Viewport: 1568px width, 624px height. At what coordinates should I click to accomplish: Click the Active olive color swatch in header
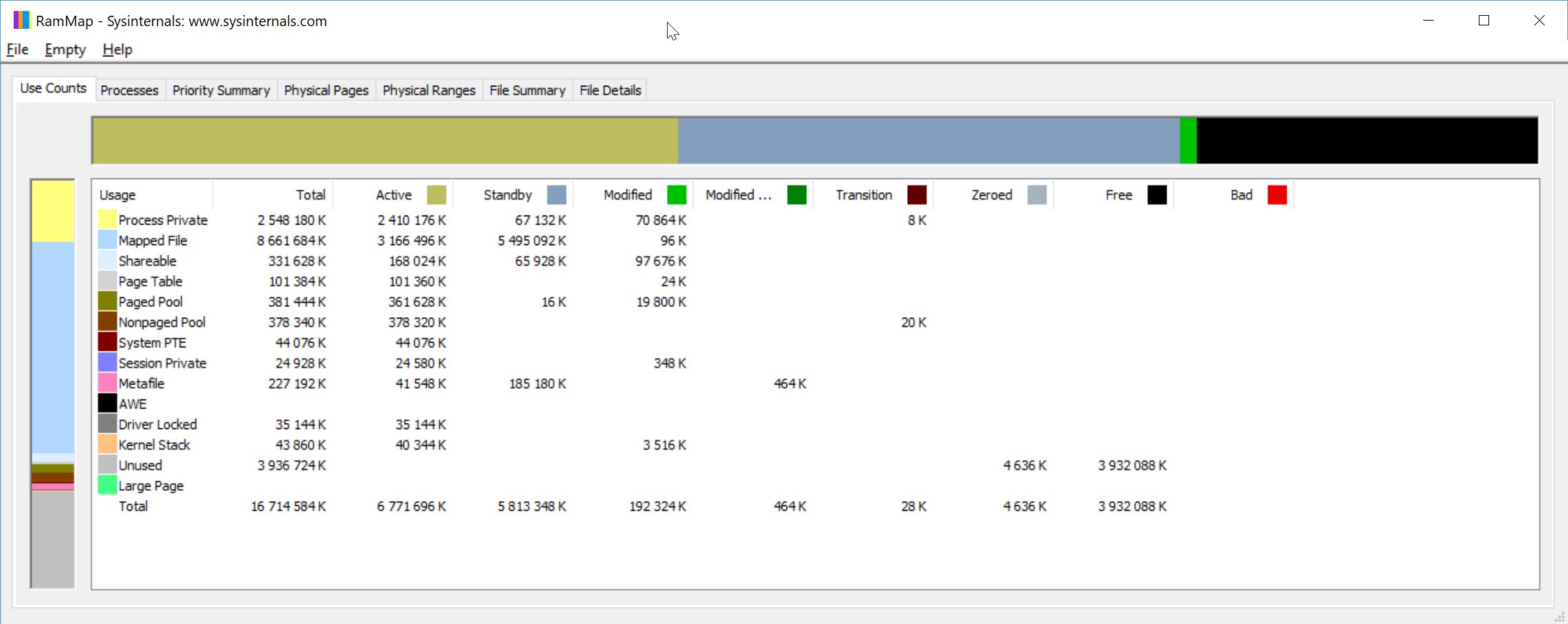point(436,195)
